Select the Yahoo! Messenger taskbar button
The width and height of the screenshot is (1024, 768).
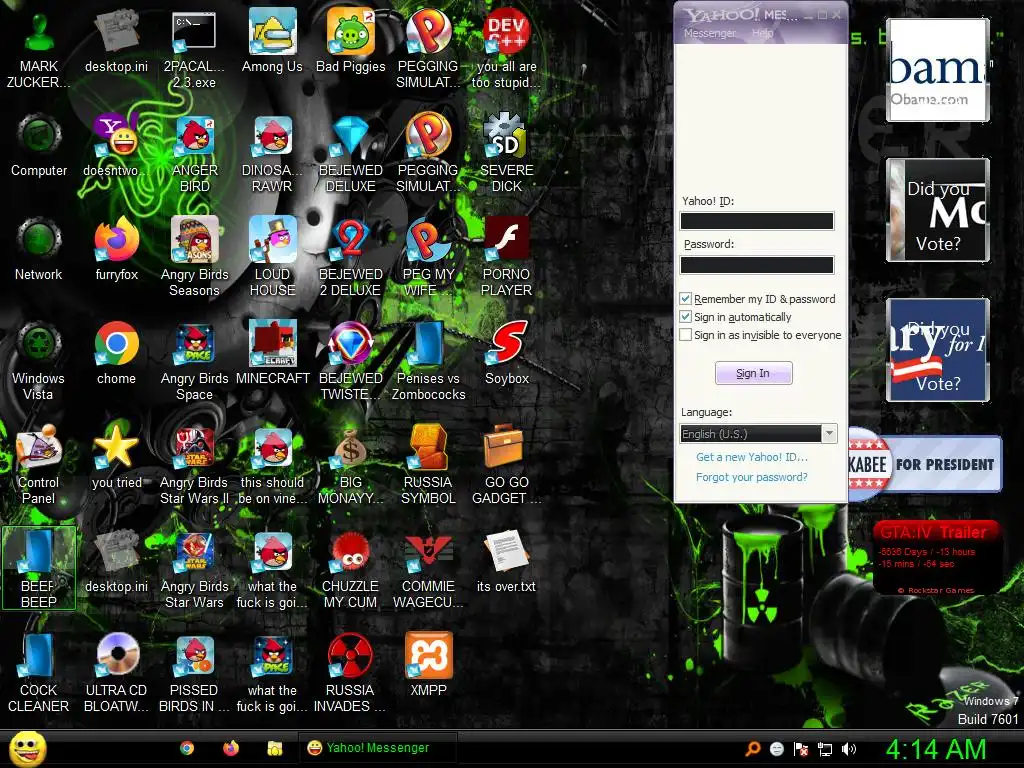coord(377,748)
